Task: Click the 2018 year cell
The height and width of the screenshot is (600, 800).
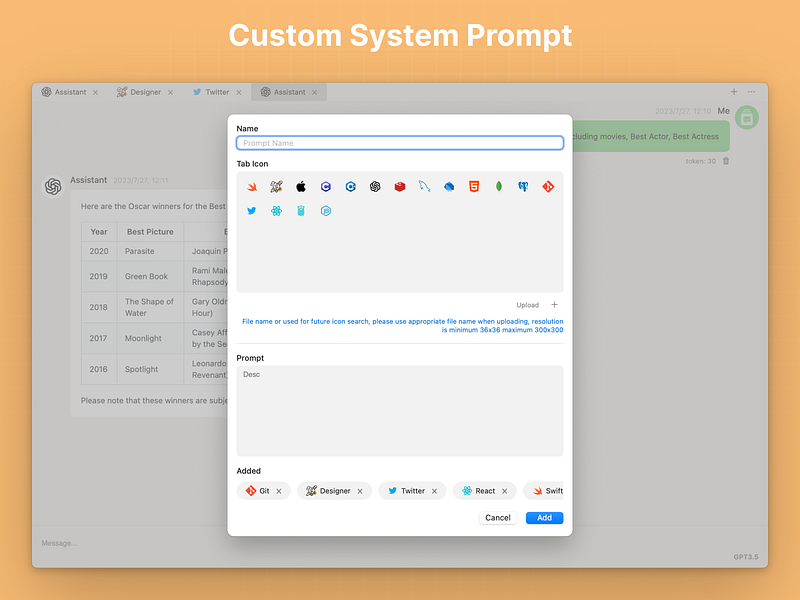Action: pyautogui.click(x=98, y=307)
